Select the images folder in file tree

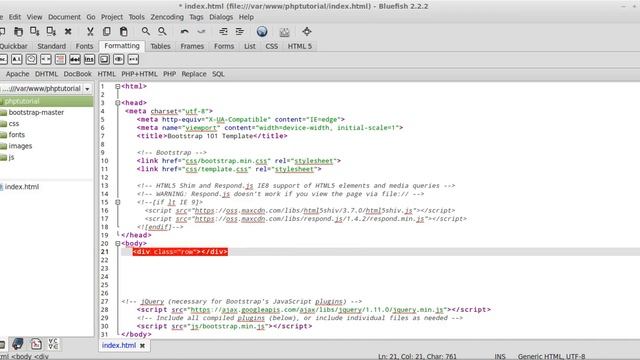click(x=20, y=146)
